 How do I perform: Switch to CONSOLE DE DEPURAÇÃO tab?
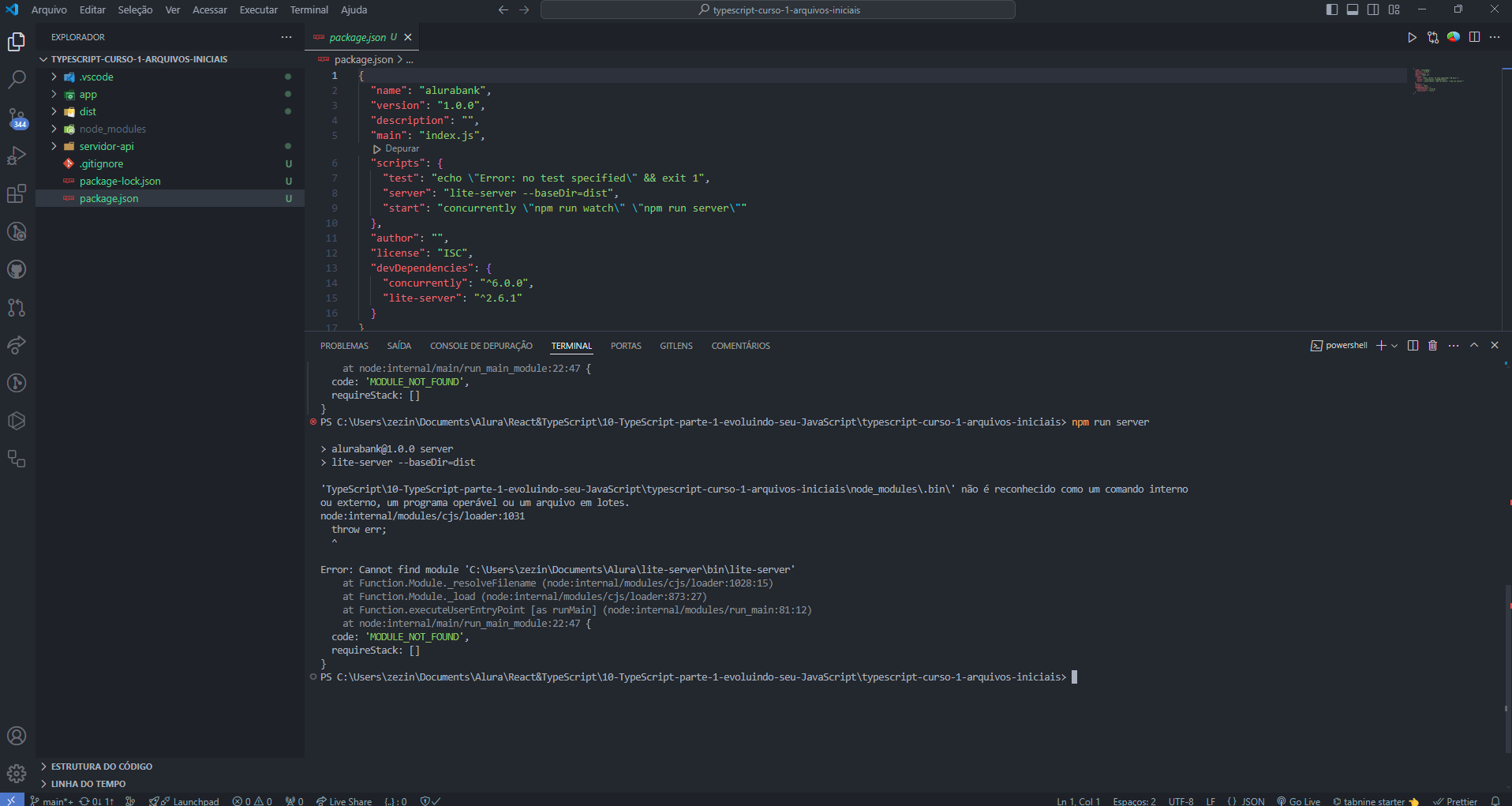pos(481,346)
